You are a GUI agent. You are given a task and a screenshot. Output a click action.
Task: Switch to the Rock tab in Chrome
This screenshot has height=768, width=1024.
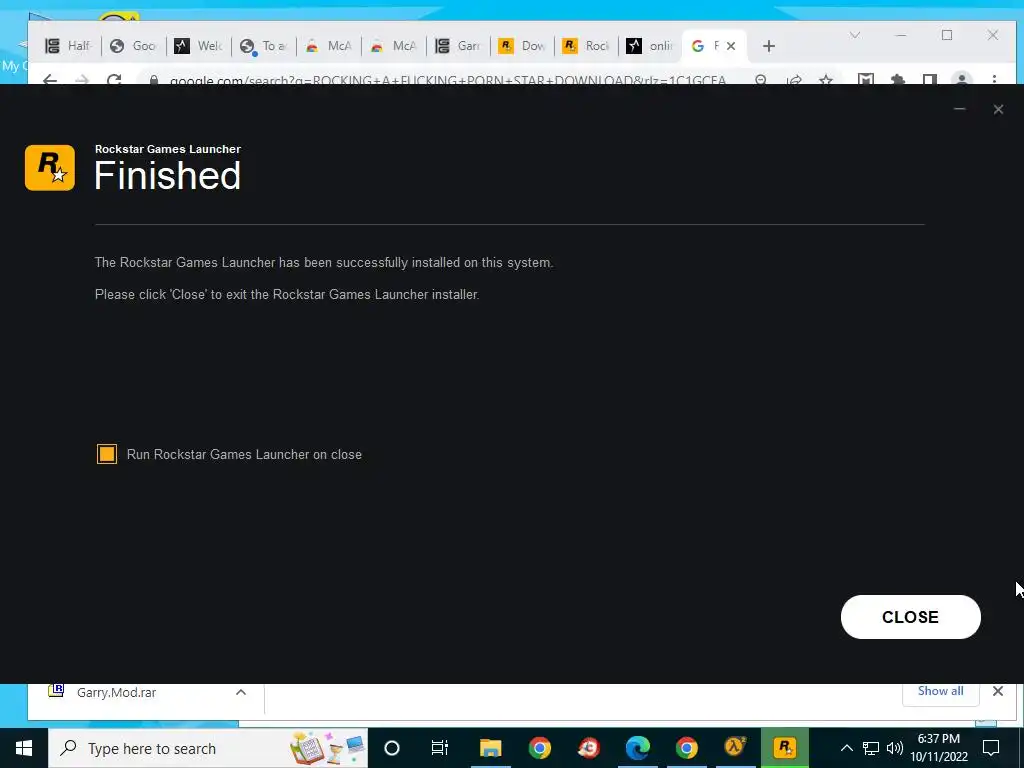pos(588,46)
